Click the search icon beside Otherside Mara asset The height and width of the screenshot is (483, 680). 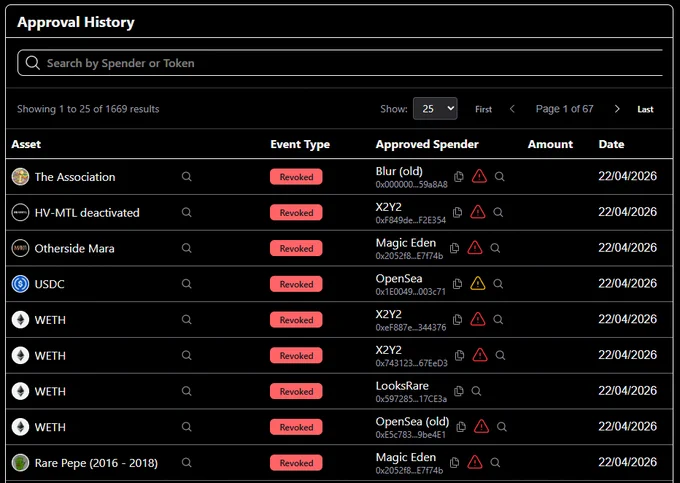click(x=186, y=248)
